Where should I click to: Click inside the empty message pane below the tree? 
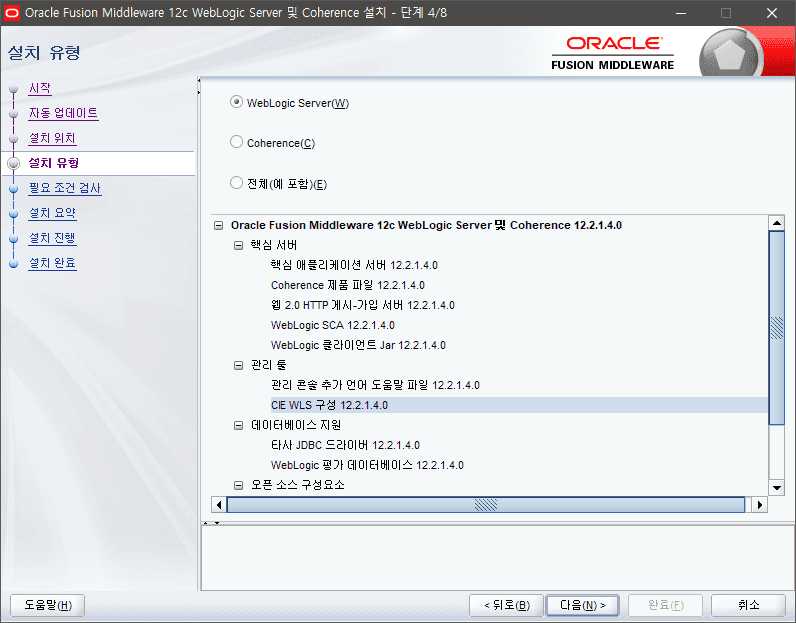(498, 558)
